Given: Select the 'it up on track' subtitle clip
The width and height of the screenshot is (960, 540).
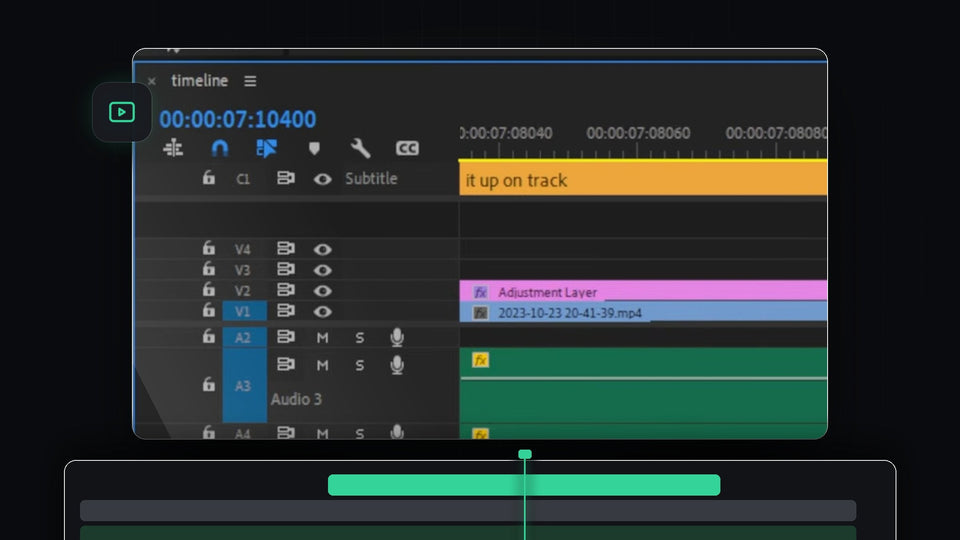Looking at the screenshot, I should 643,179.
